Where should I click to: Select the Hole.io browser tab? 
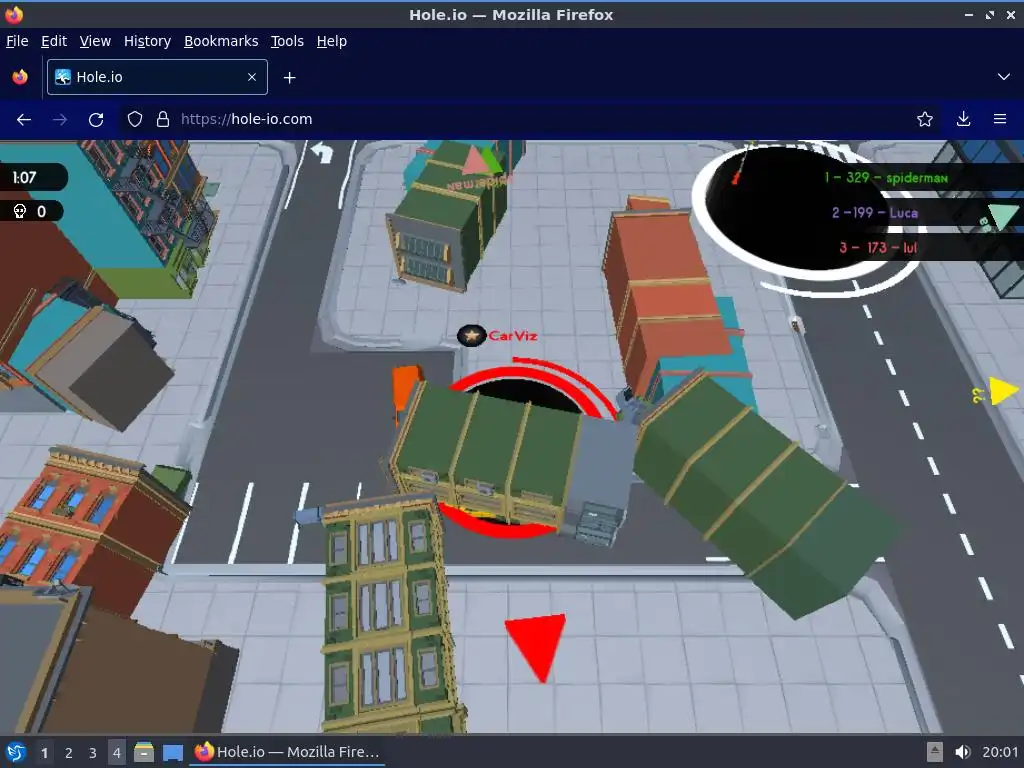click(157, 77)
